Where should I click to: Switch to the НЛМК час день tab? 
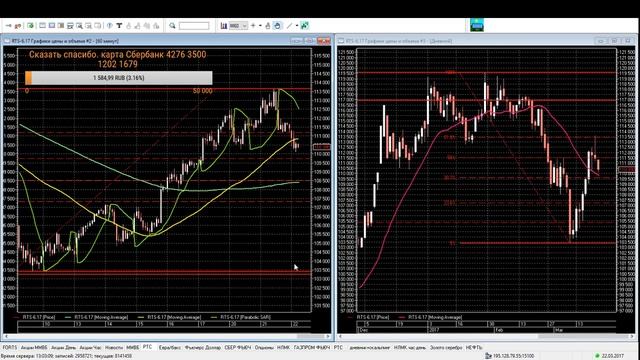pos(409,347)
